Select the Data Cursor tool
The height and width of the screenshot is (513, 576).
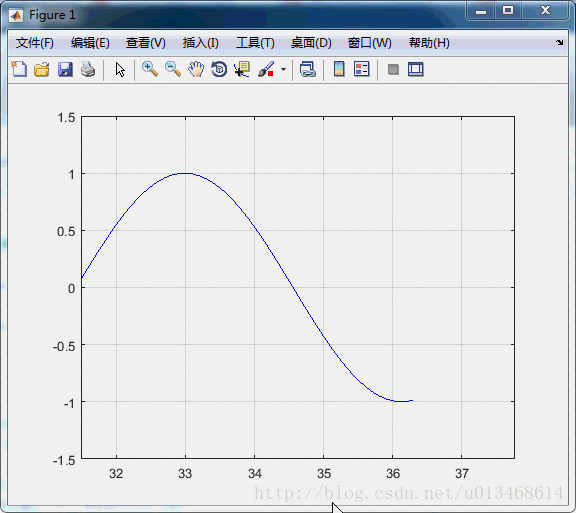(x=242, y=69)
